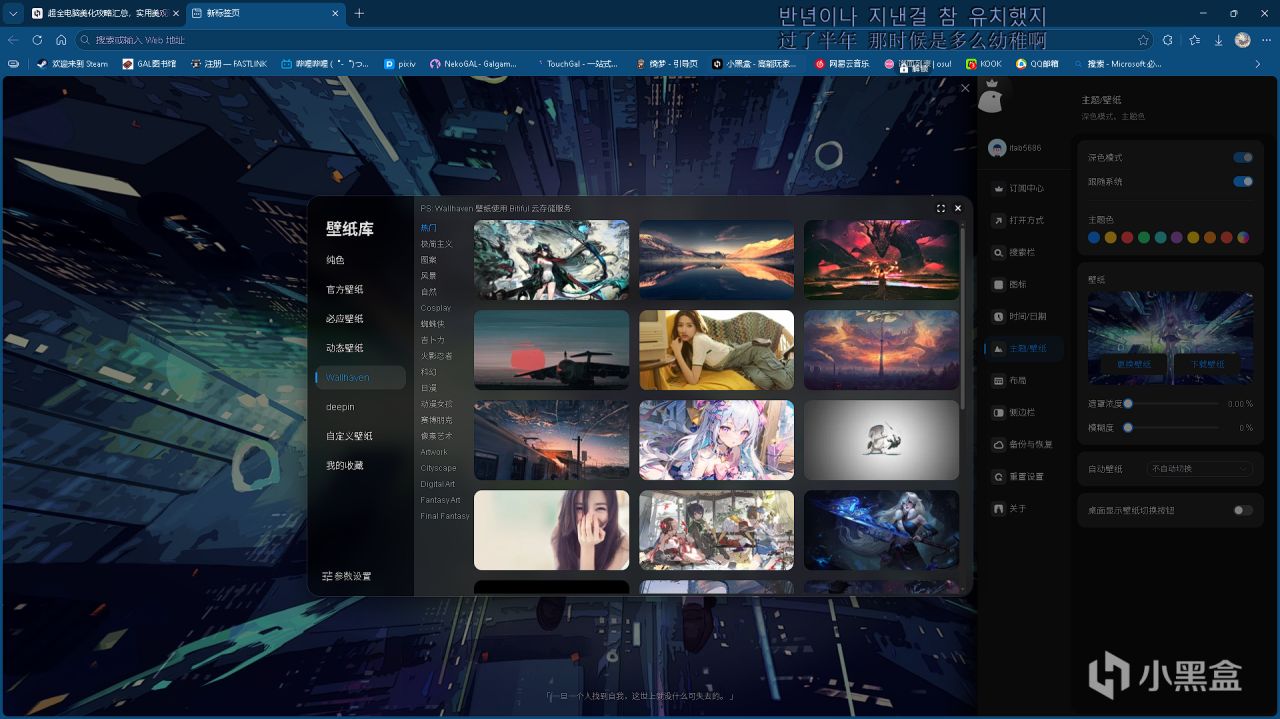Select 动态壁纸 category

point(345,348)
